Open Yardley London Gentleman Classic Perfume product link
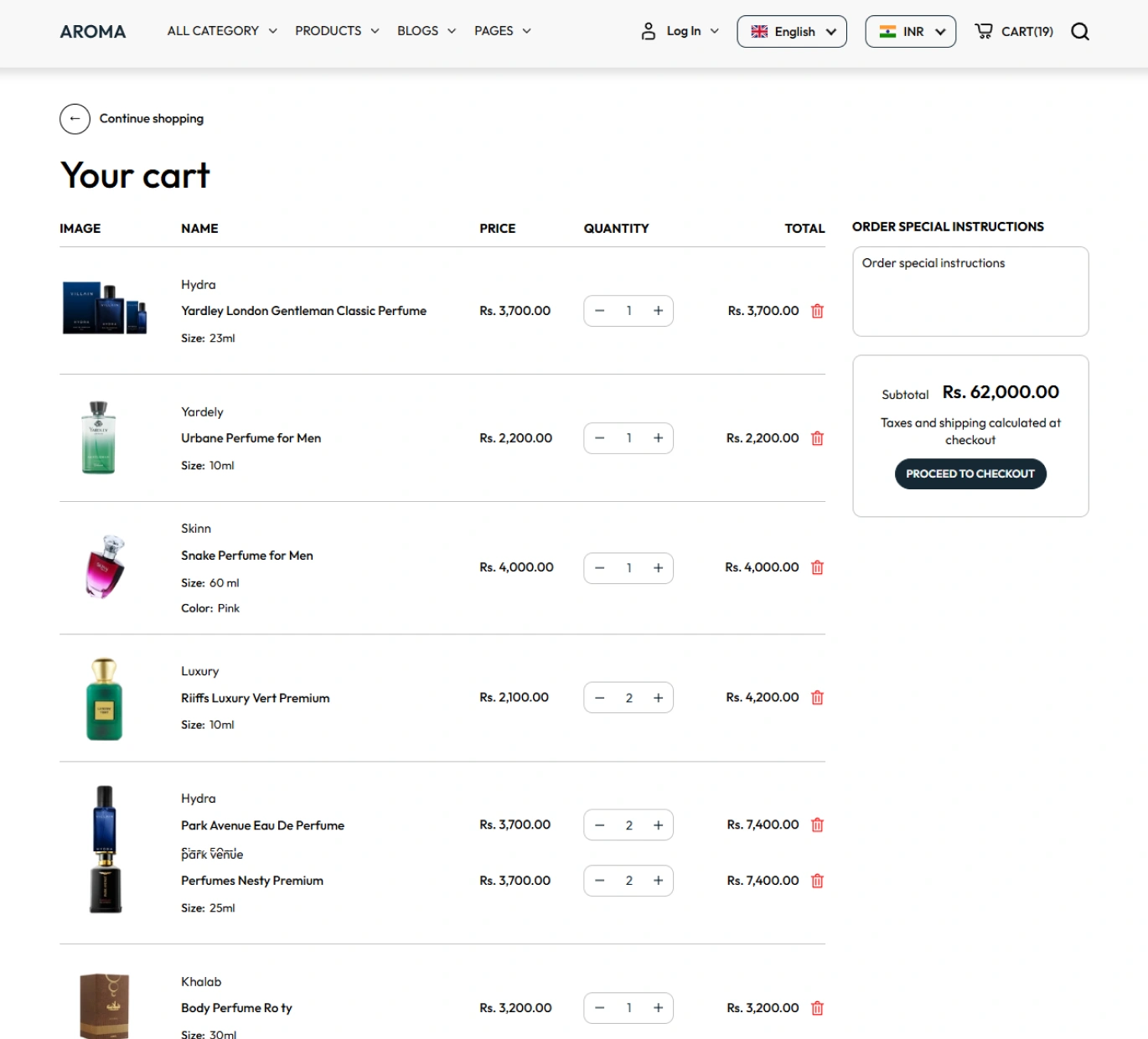The width and height of the screenshot is (1148, 1039). click(x=303, y=311)
